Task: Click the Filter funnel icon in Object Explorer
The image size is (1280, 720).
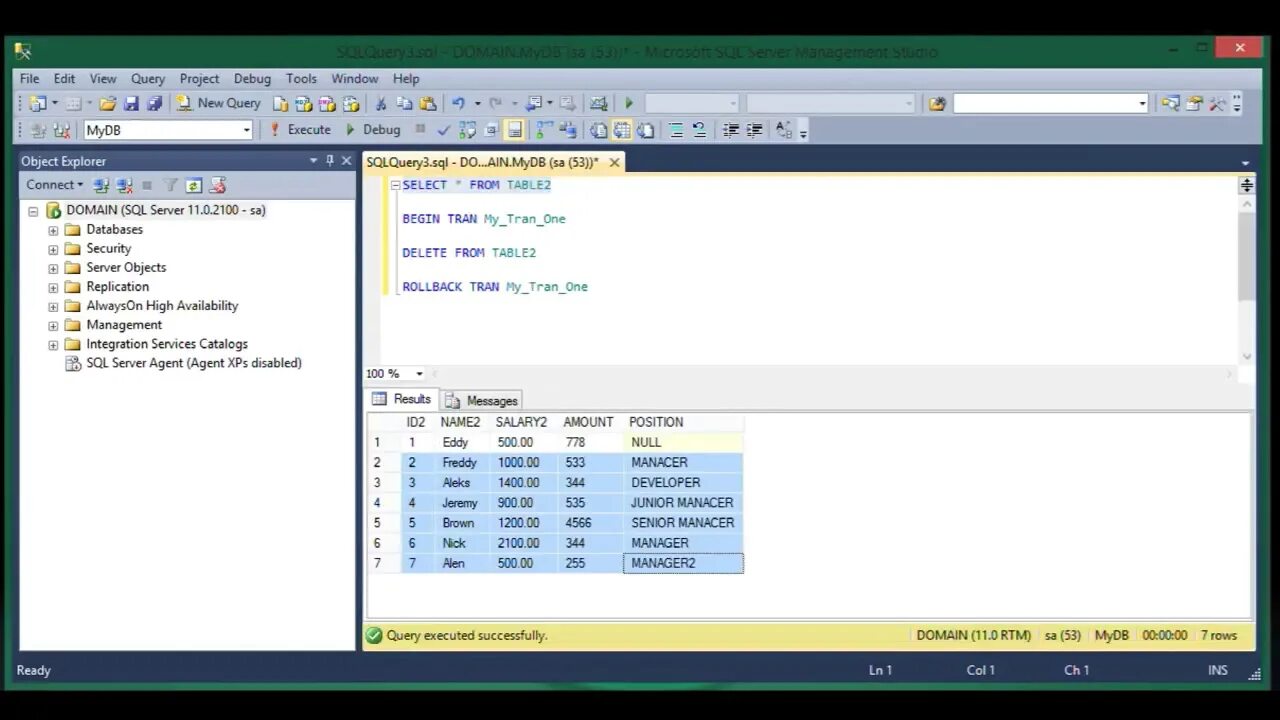Action: pyautogui.click(x=170, y=185)
